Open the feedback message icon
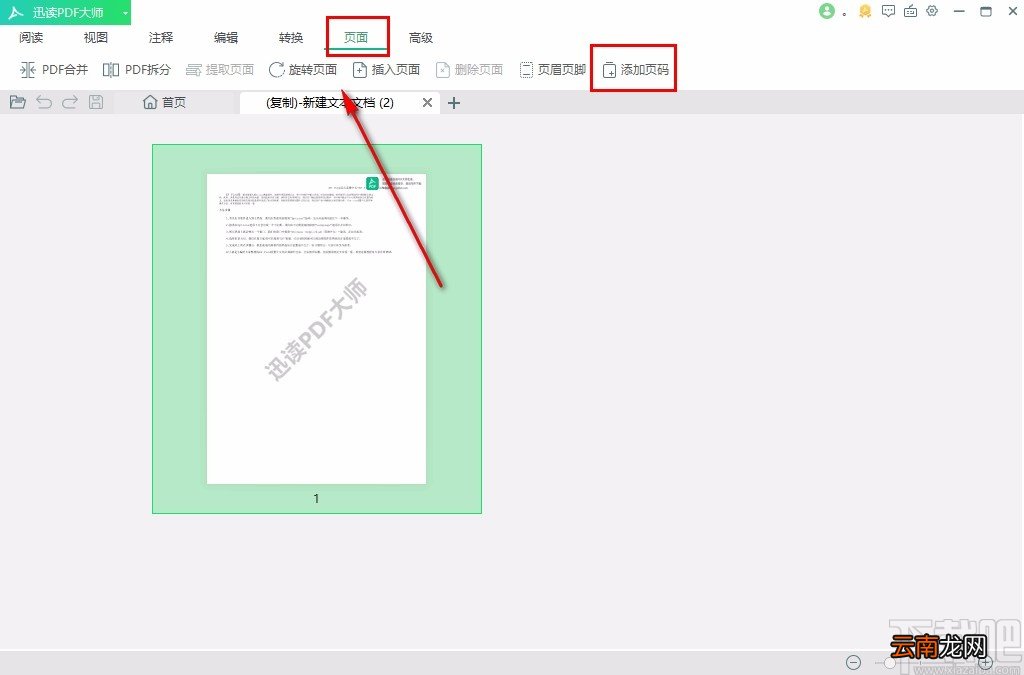1024x675 pixels. pos(888,11)
